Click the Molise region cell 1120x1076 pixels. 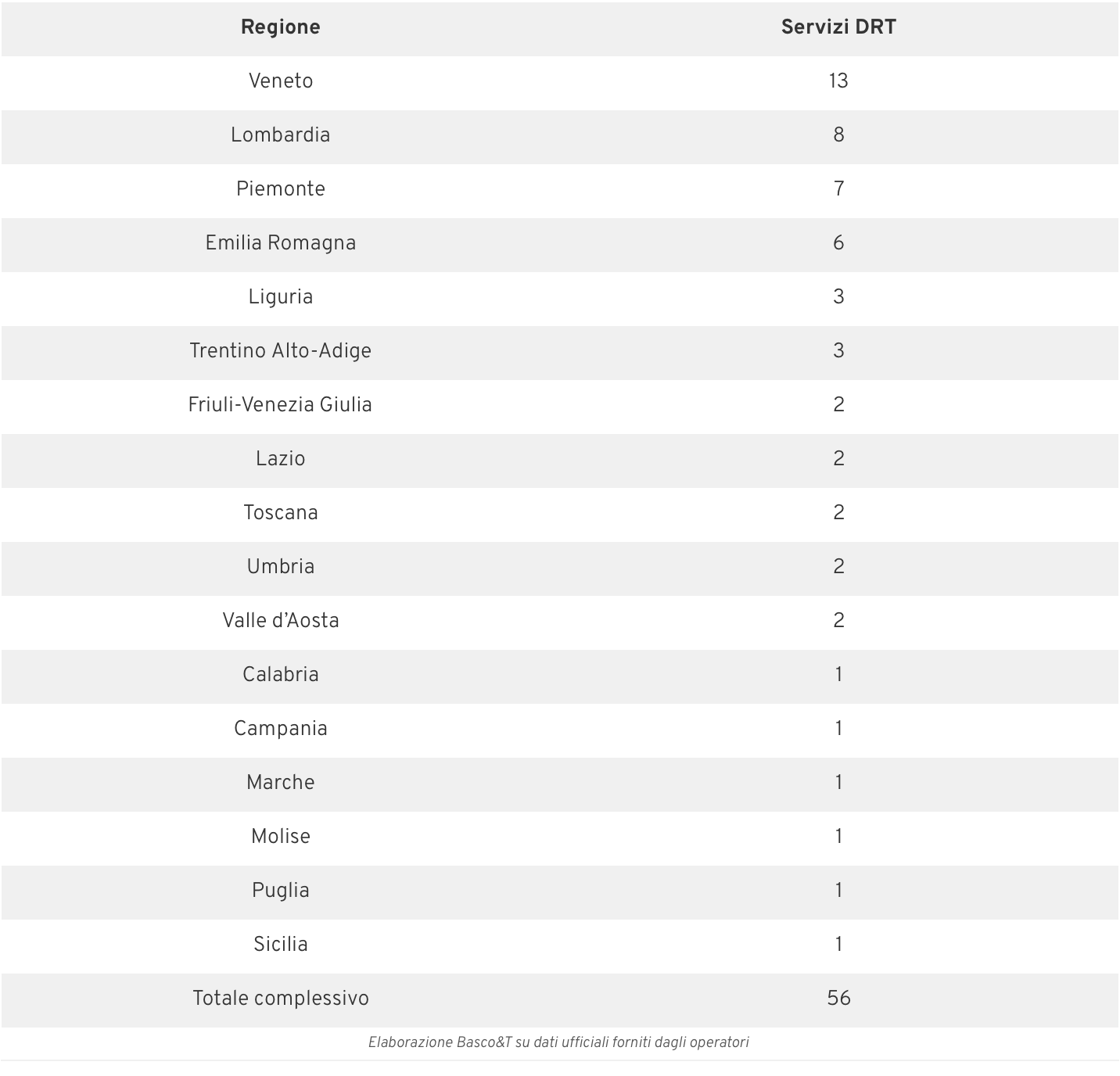tap(280, 837)
